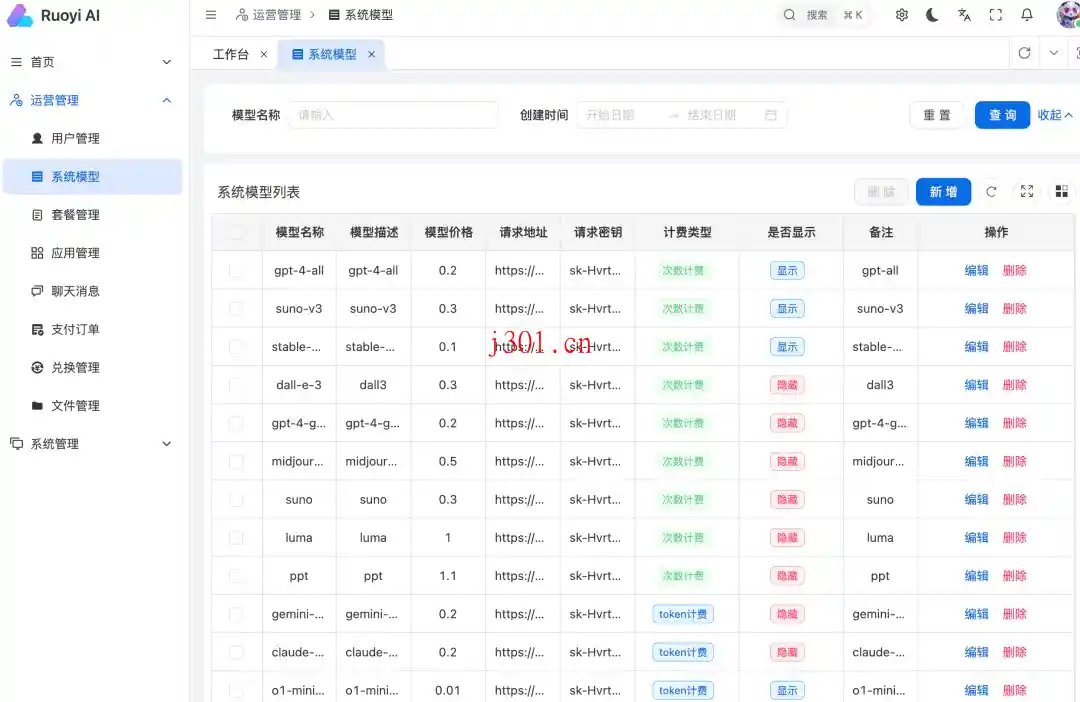Select the checkbox on the luma row
Viewport: 1080px width, 702px height.
tap(237, 537)
